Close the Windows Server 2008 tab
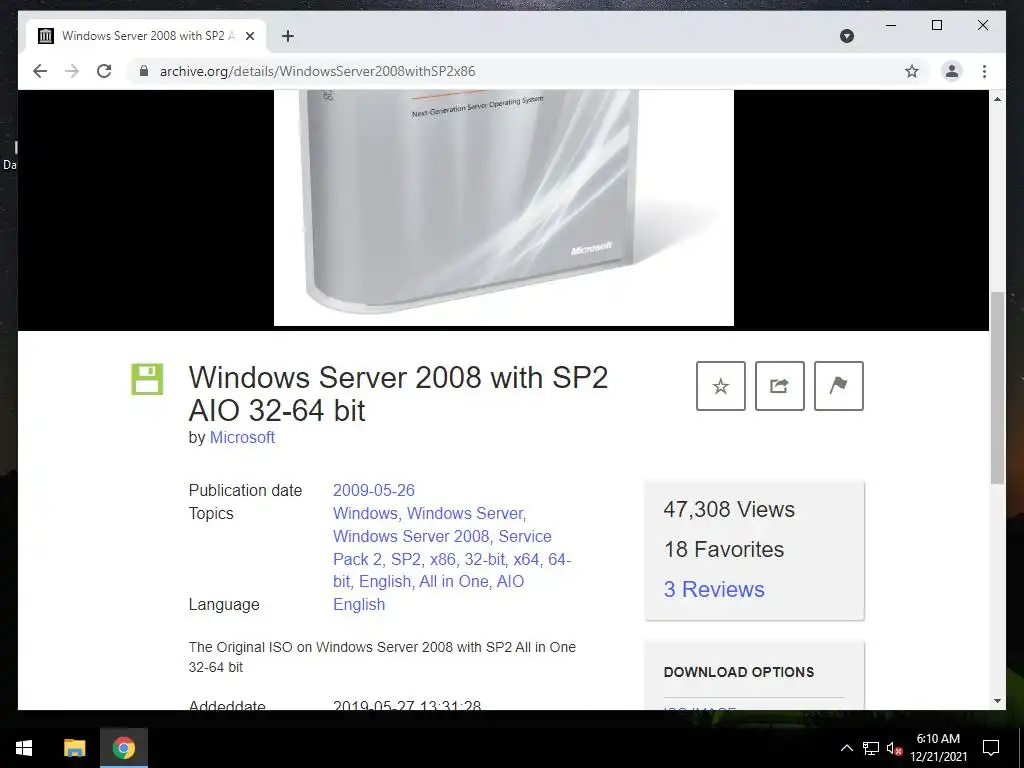The image size is (1024, 768). 249,36
